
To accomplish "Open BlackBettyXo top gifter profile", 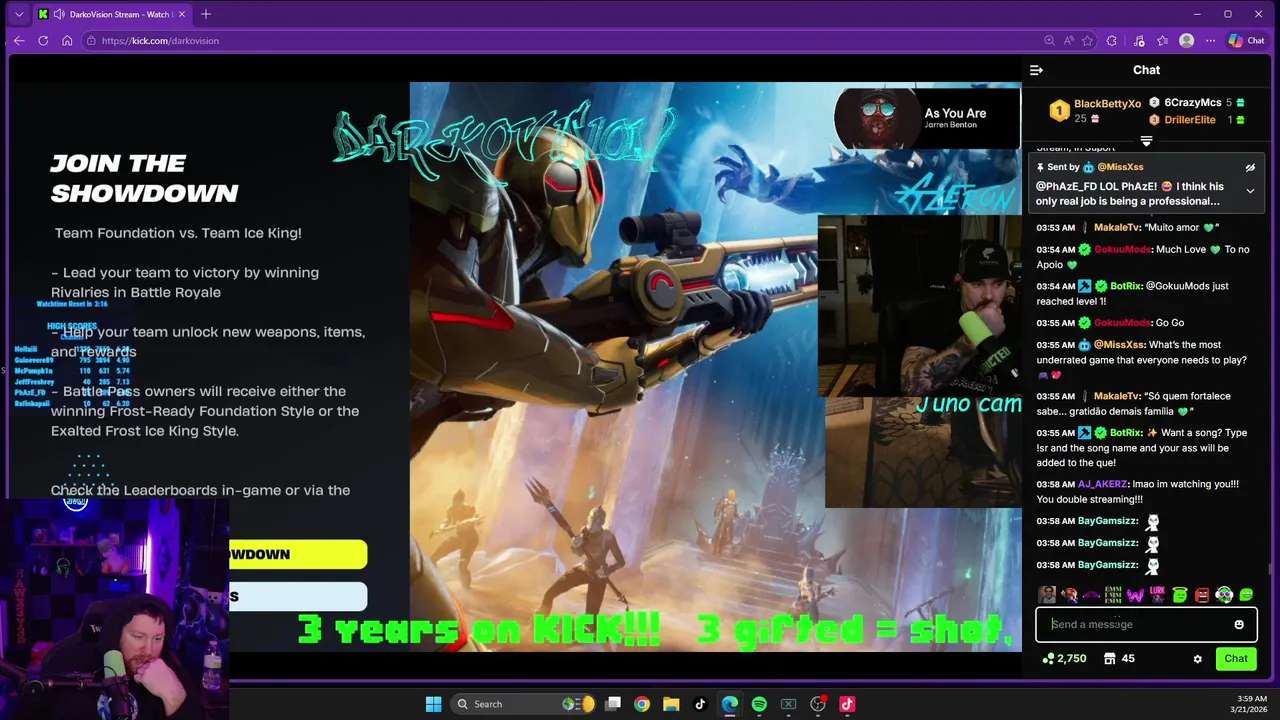I will point(1107,104).
